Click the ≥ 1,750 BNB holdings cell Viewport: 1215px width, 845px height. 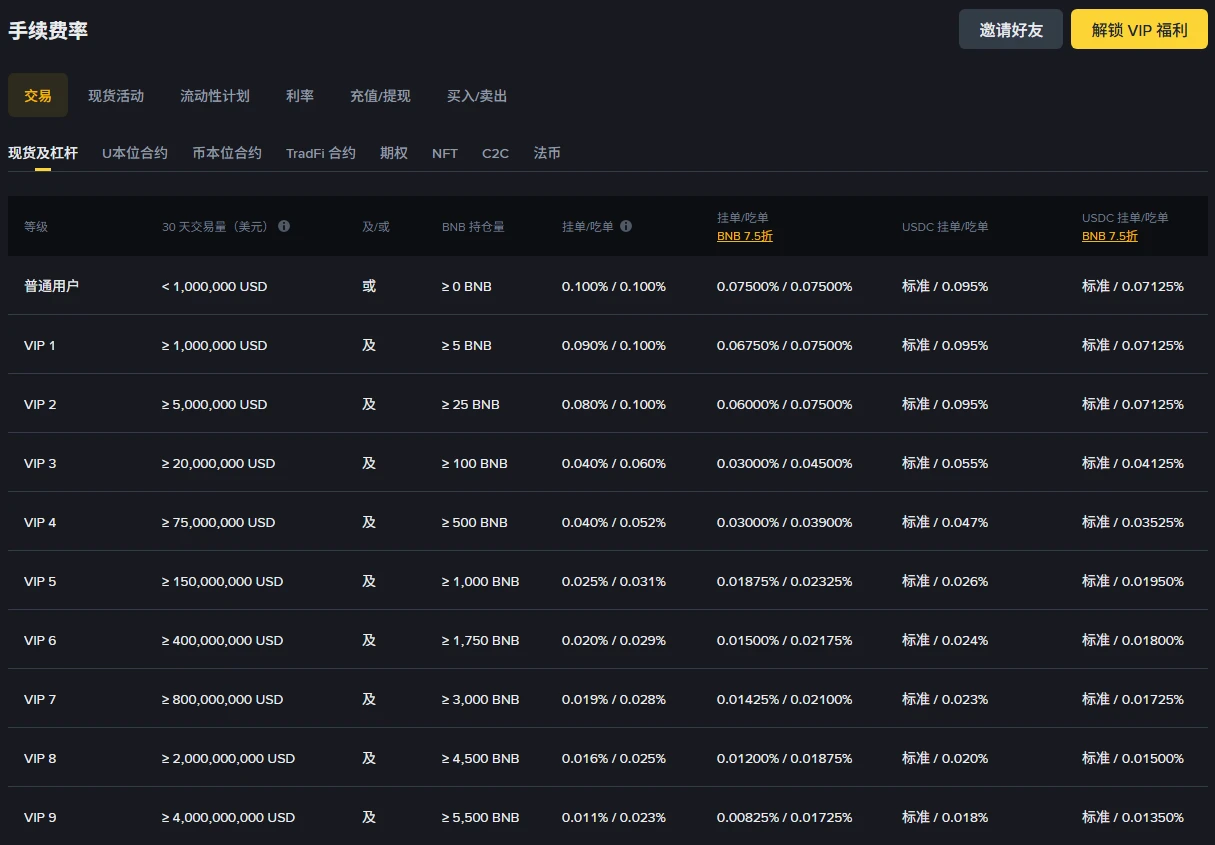[481, 640]
